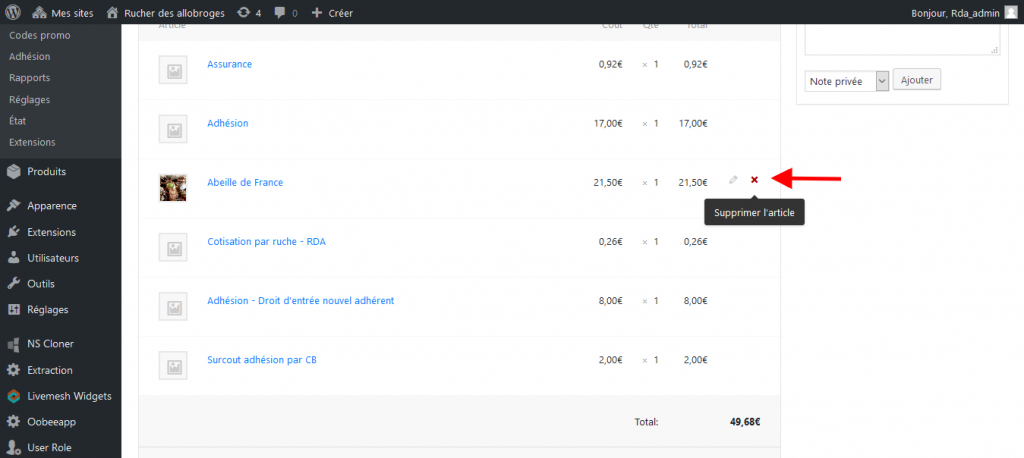Open Cotisation par ruche - RDA link
The image size is (1024, 458).
(267, 240)
